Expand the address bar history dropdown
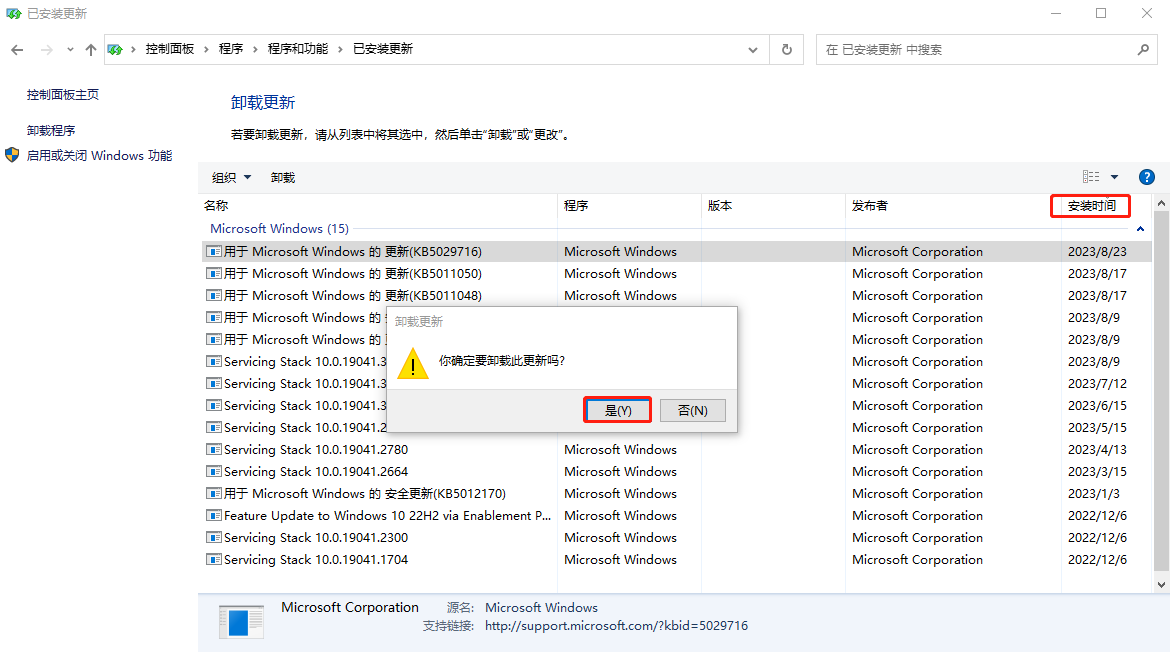Screen dimensions: 1170x652 pyautogui.click(x=753, y=49)
